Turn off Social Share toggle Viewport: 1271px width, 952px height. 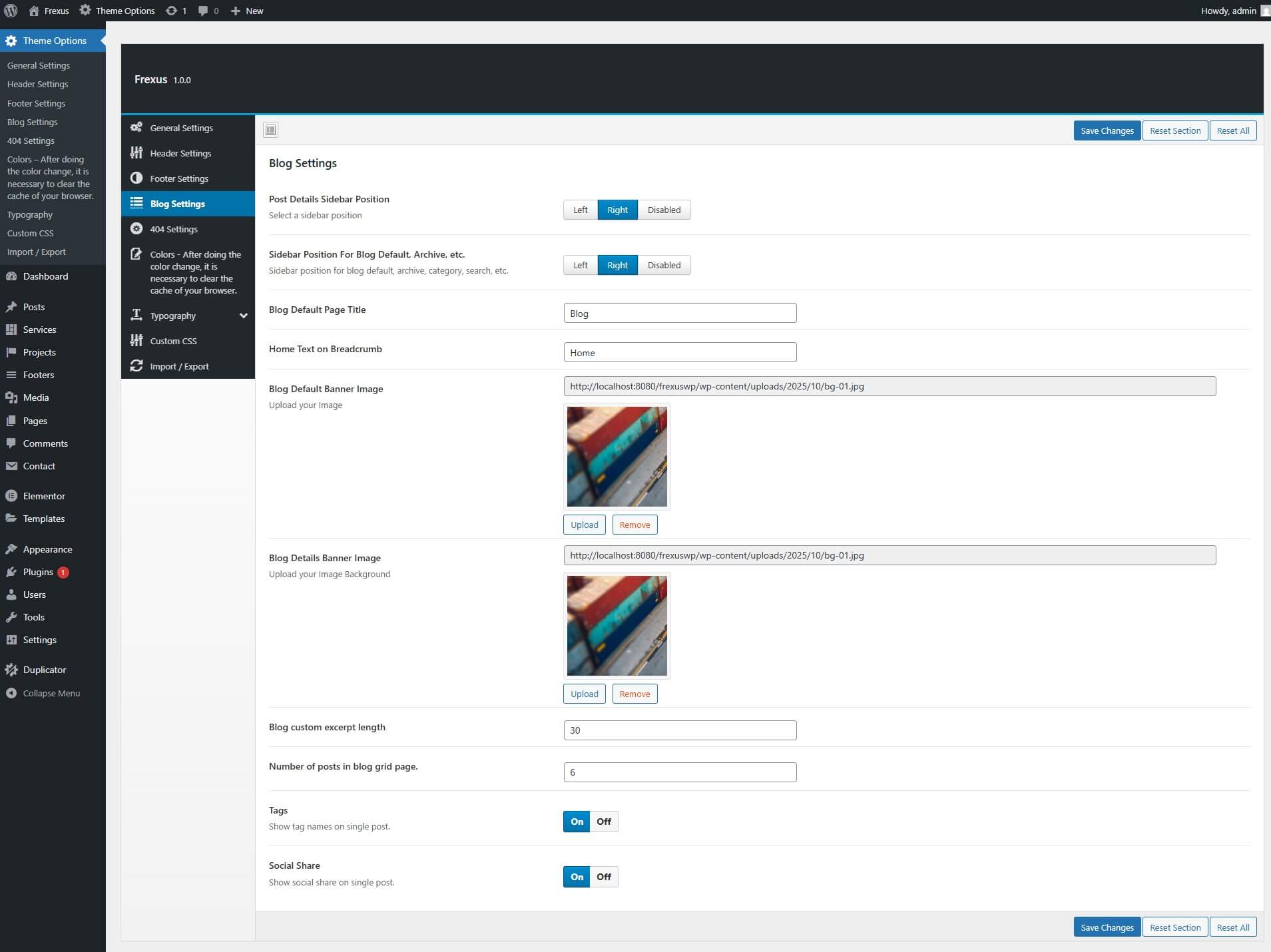tap(604, 877)
